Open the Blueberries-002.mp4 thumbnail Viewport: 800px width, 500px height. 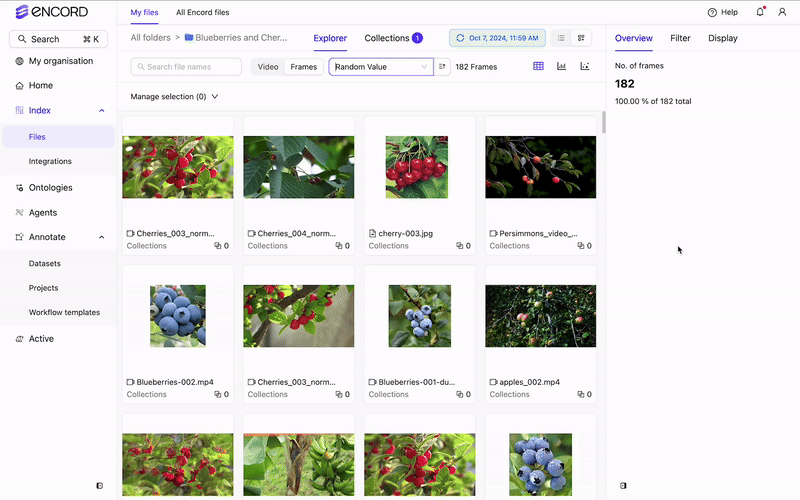pyautogui.click(x=178, y=316)
